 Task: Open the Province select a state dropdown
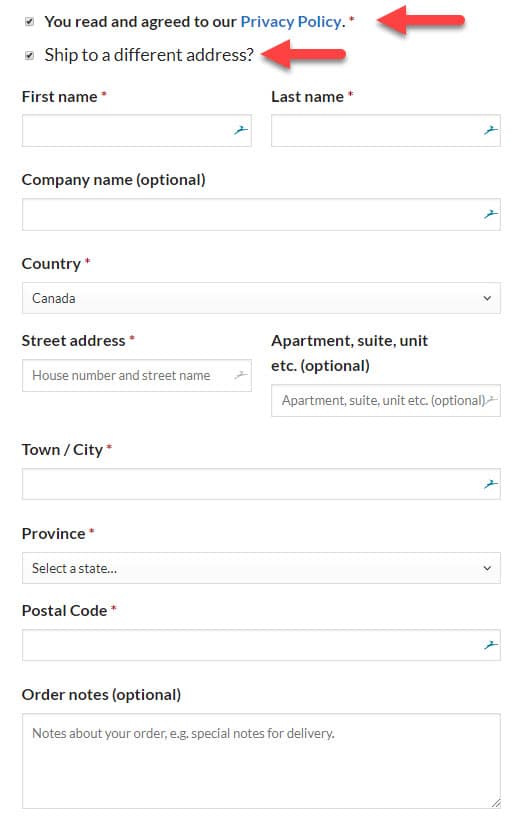pyautogui.click(x=261, y=568)
